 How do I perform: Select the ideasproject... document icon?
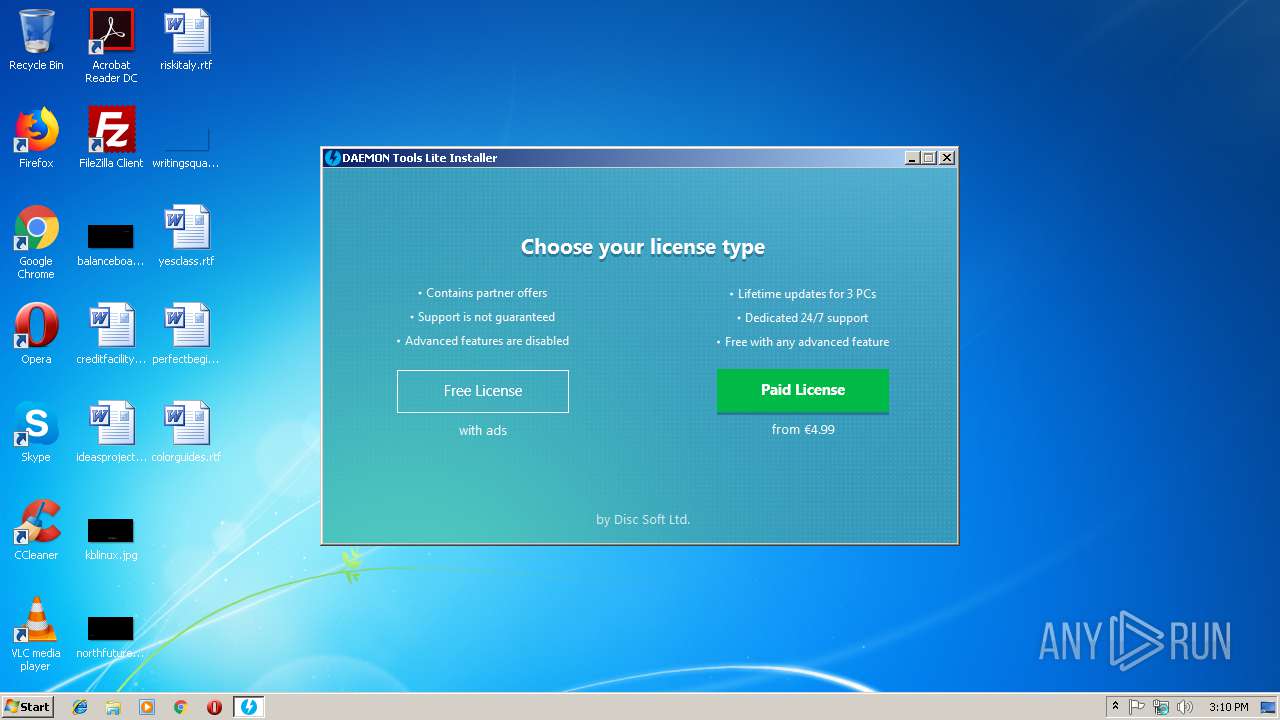111,432
